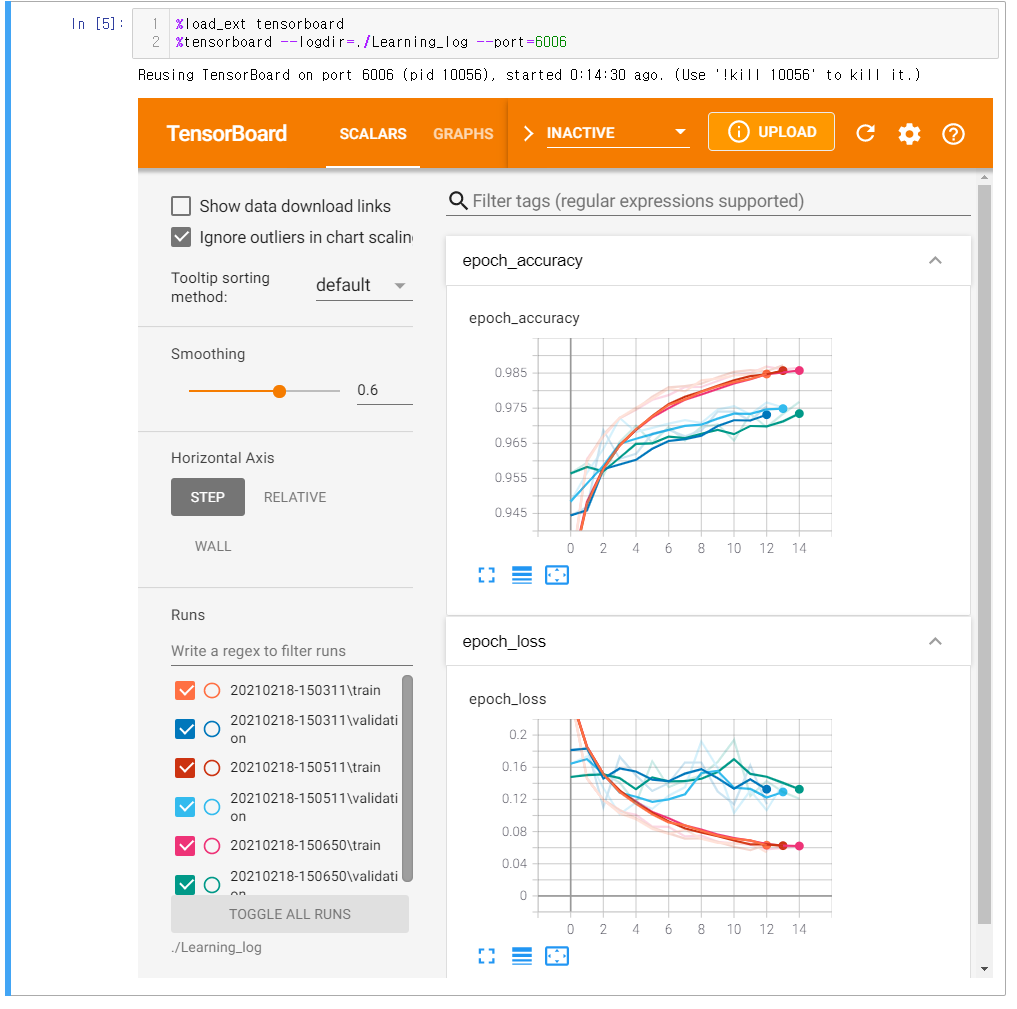Viewport: 1017px width, 1009px height.
Task: Uncheck run 20210218-150650\train
Action: tap(185, 846)
